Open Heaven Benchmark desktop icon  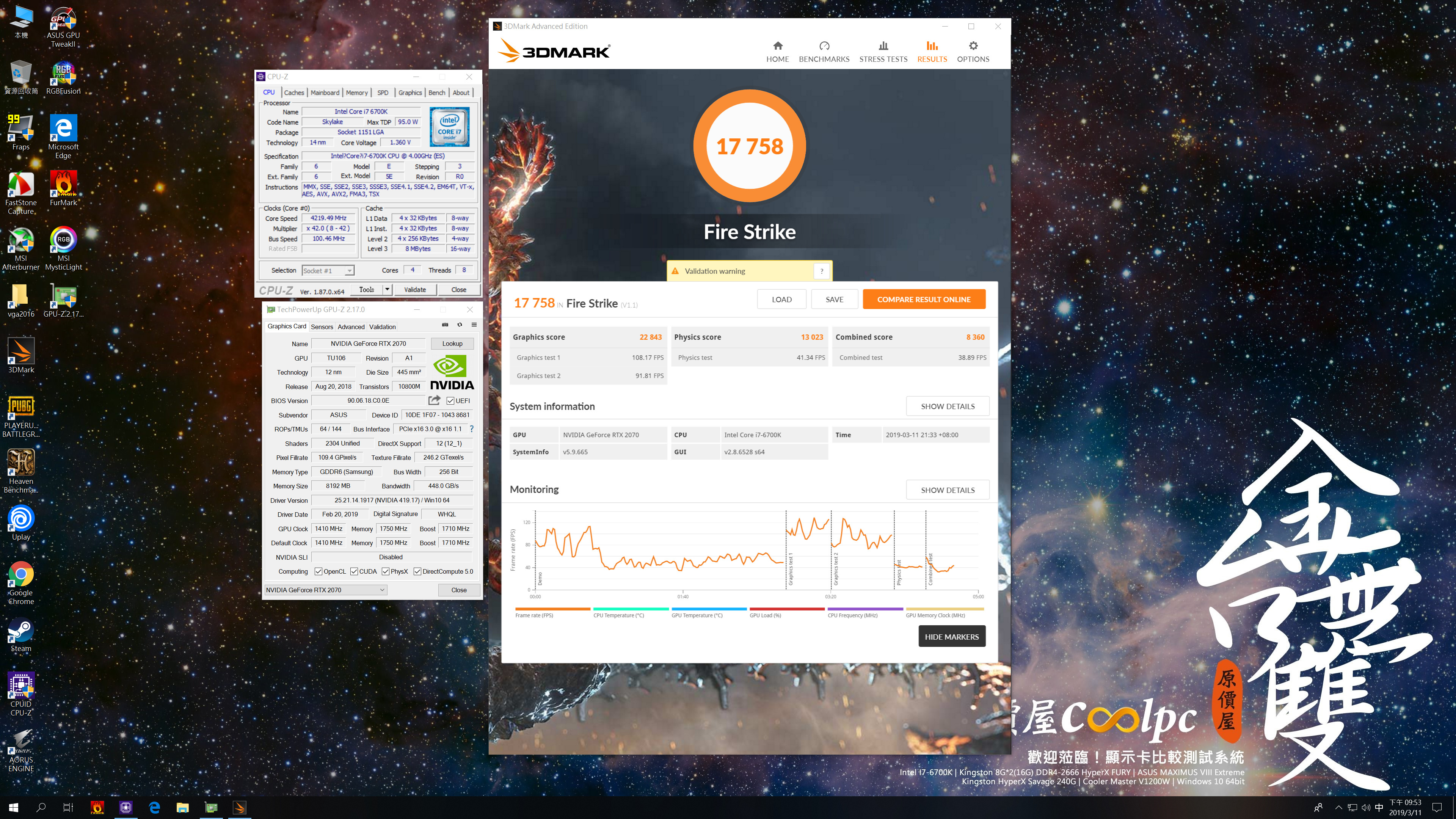(x=21, y=471)
